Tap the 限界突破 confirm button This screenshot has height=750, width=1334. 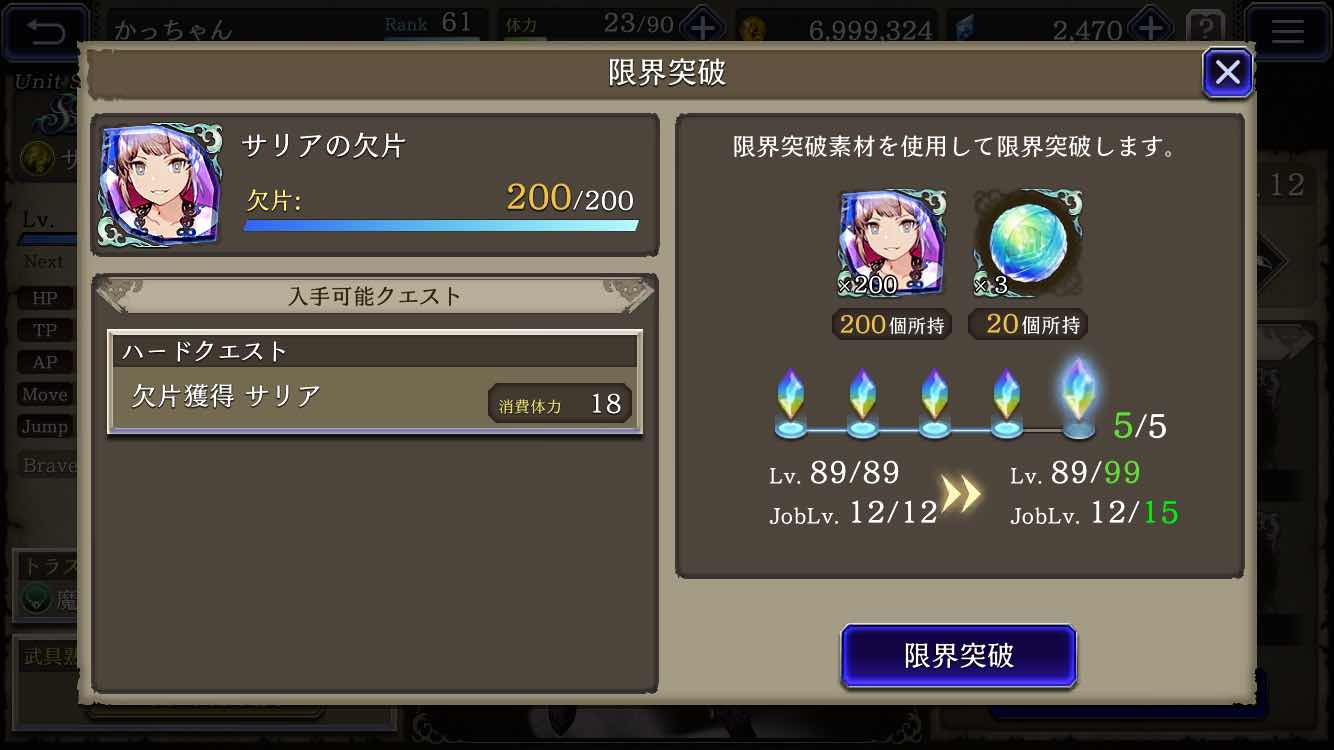[958, 656]
